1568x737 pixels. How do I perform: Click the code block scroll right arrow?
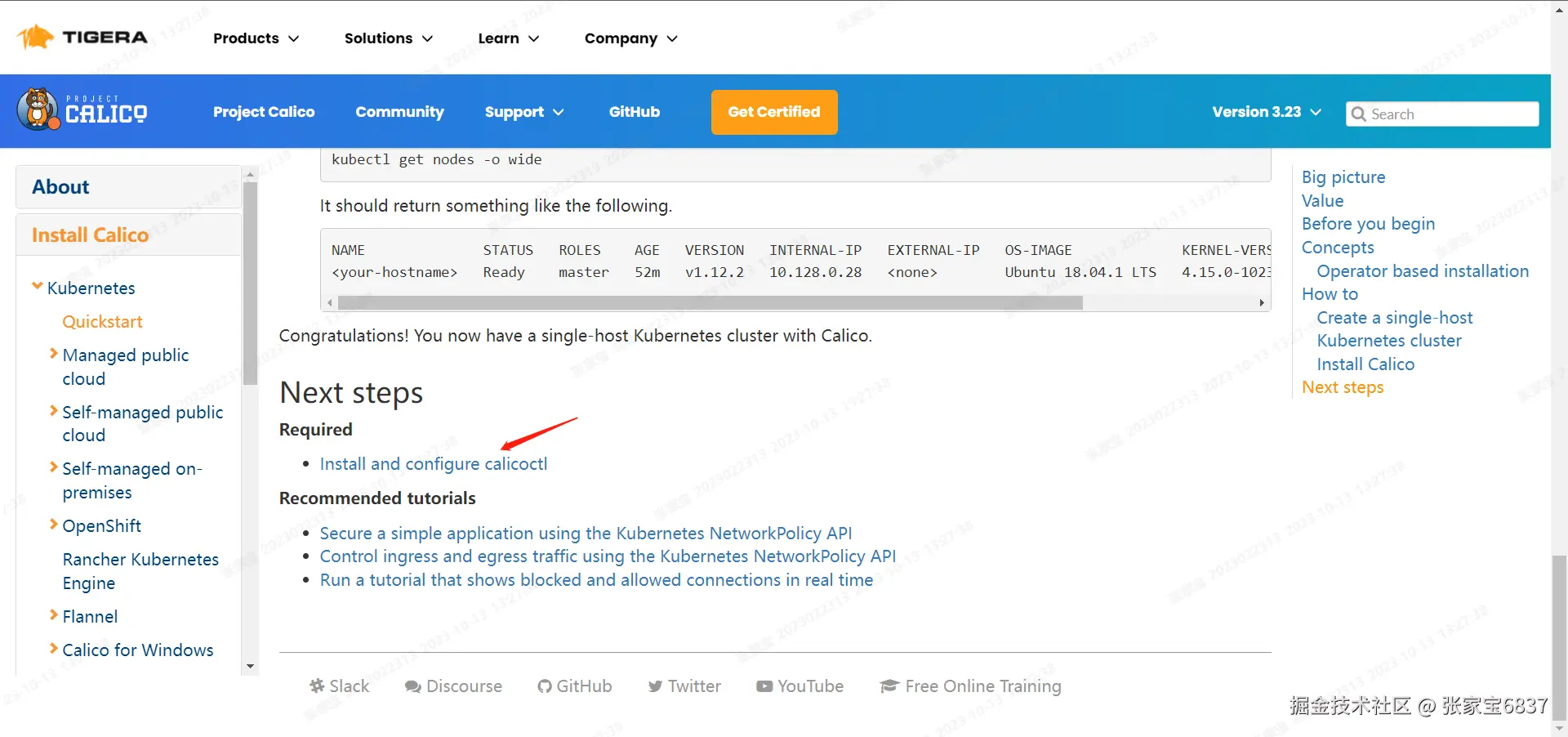1262,303
